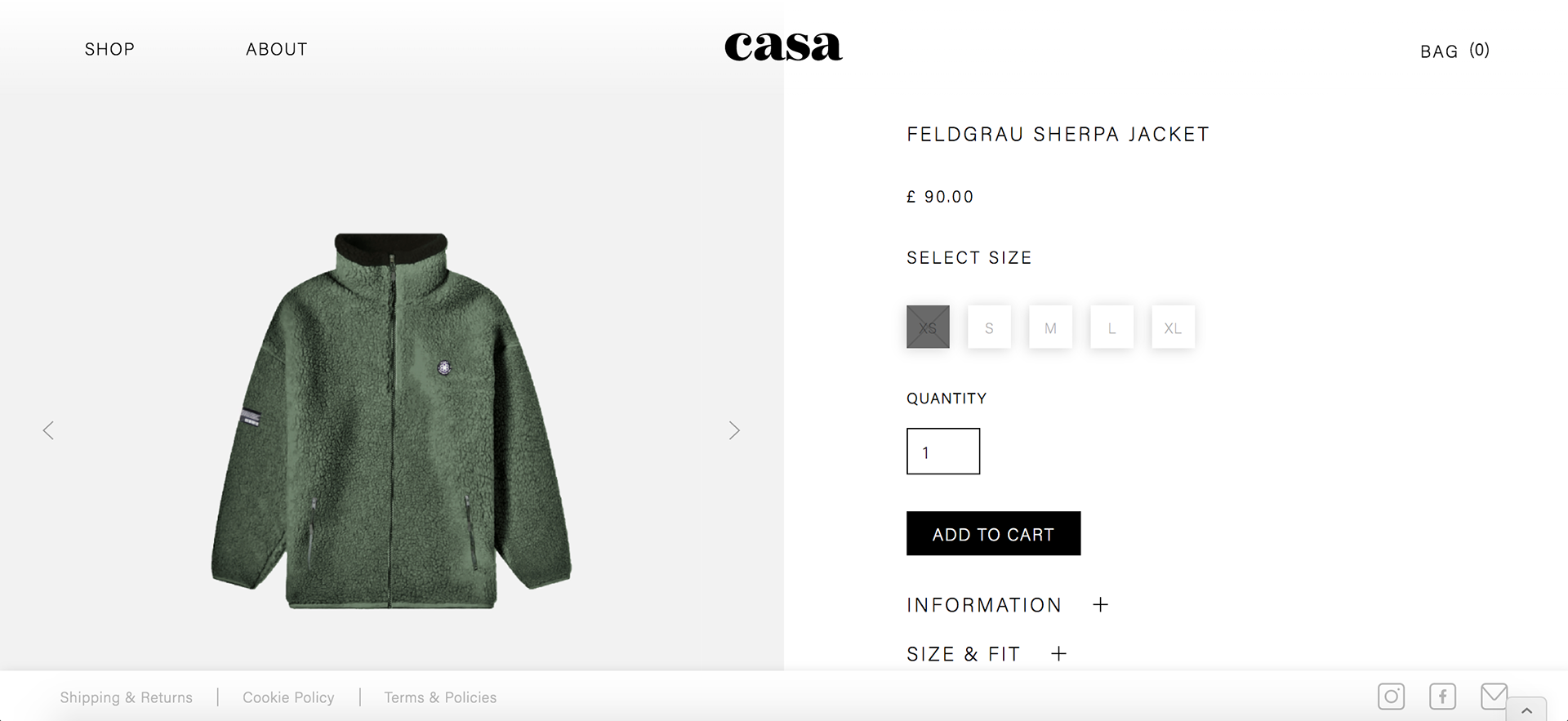Expand the Information section label
The image size is (1568, 721).
tap(984, 605)
